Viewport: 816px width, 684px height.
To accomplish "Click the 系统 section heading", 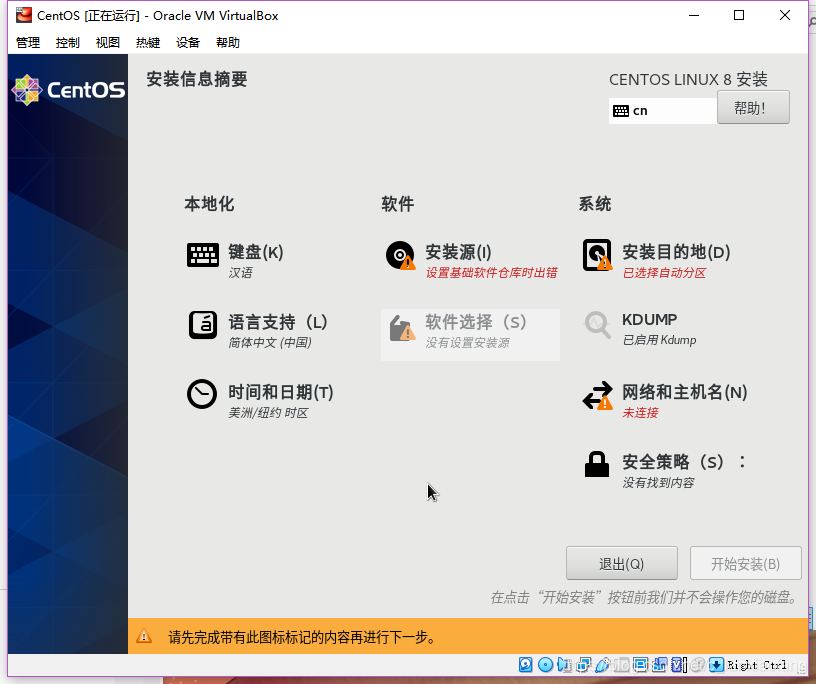I will (595, 204).
